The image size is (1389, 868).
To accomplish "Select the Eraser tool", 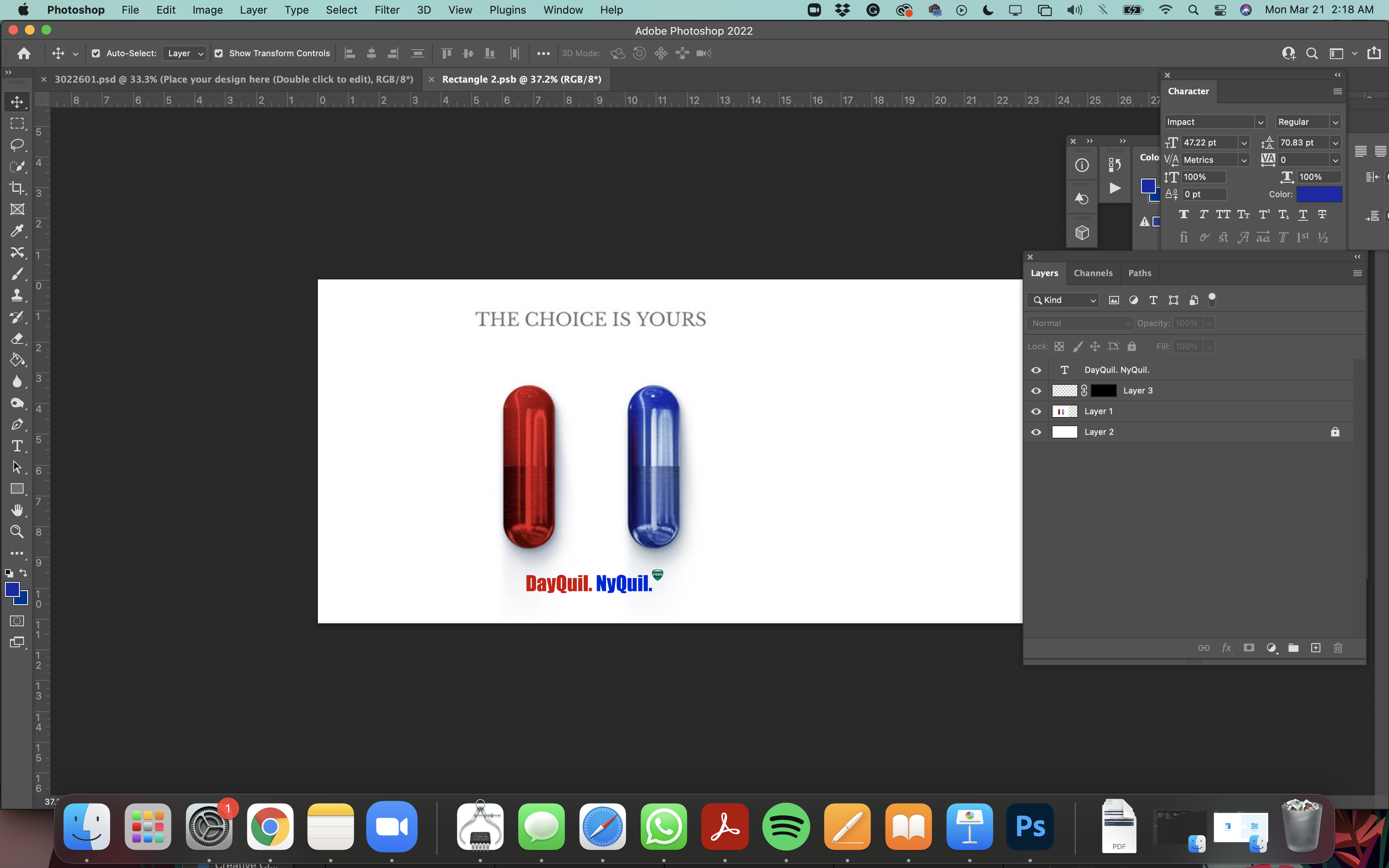I will point(17,338).
